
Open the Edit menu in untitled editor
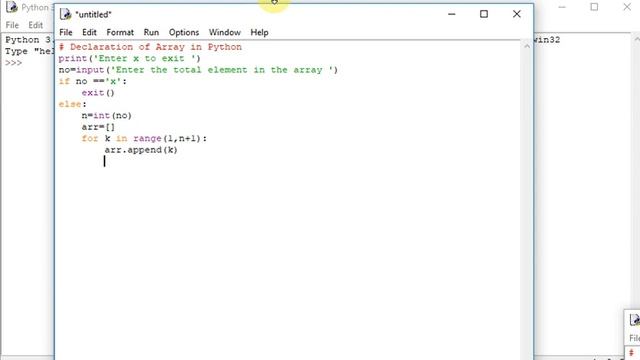89,32
